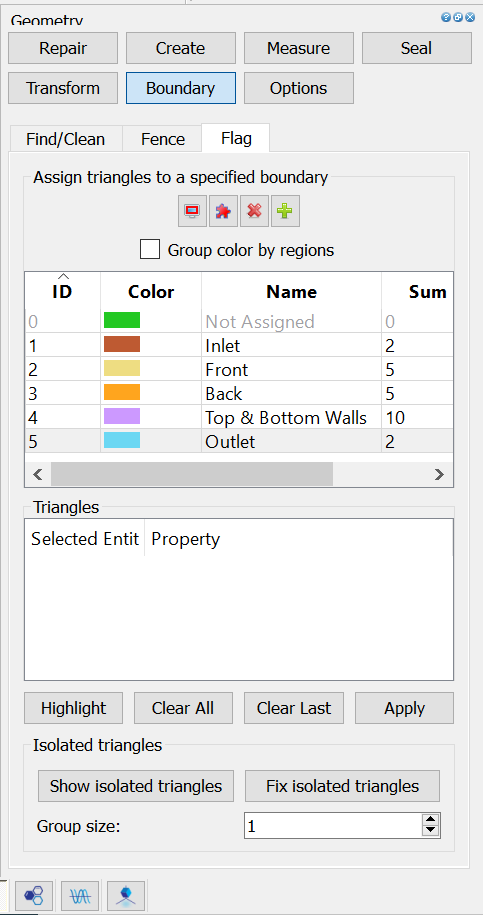Click the Inlet brown color swatch

pyautogui.click(x=122, y=345)
